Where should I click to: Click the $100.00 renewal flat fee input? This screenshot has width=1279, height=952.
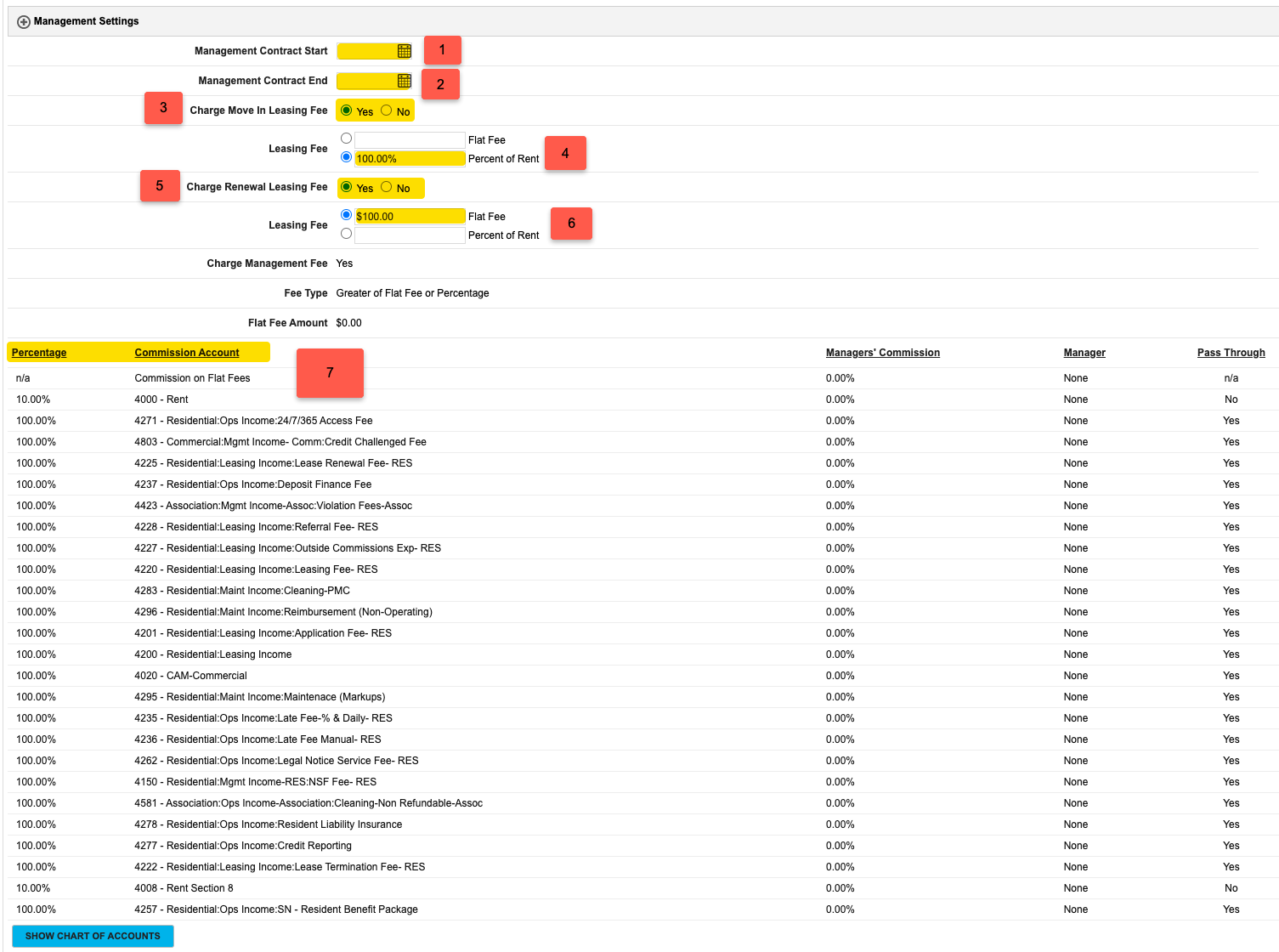[x=408, y=216]
